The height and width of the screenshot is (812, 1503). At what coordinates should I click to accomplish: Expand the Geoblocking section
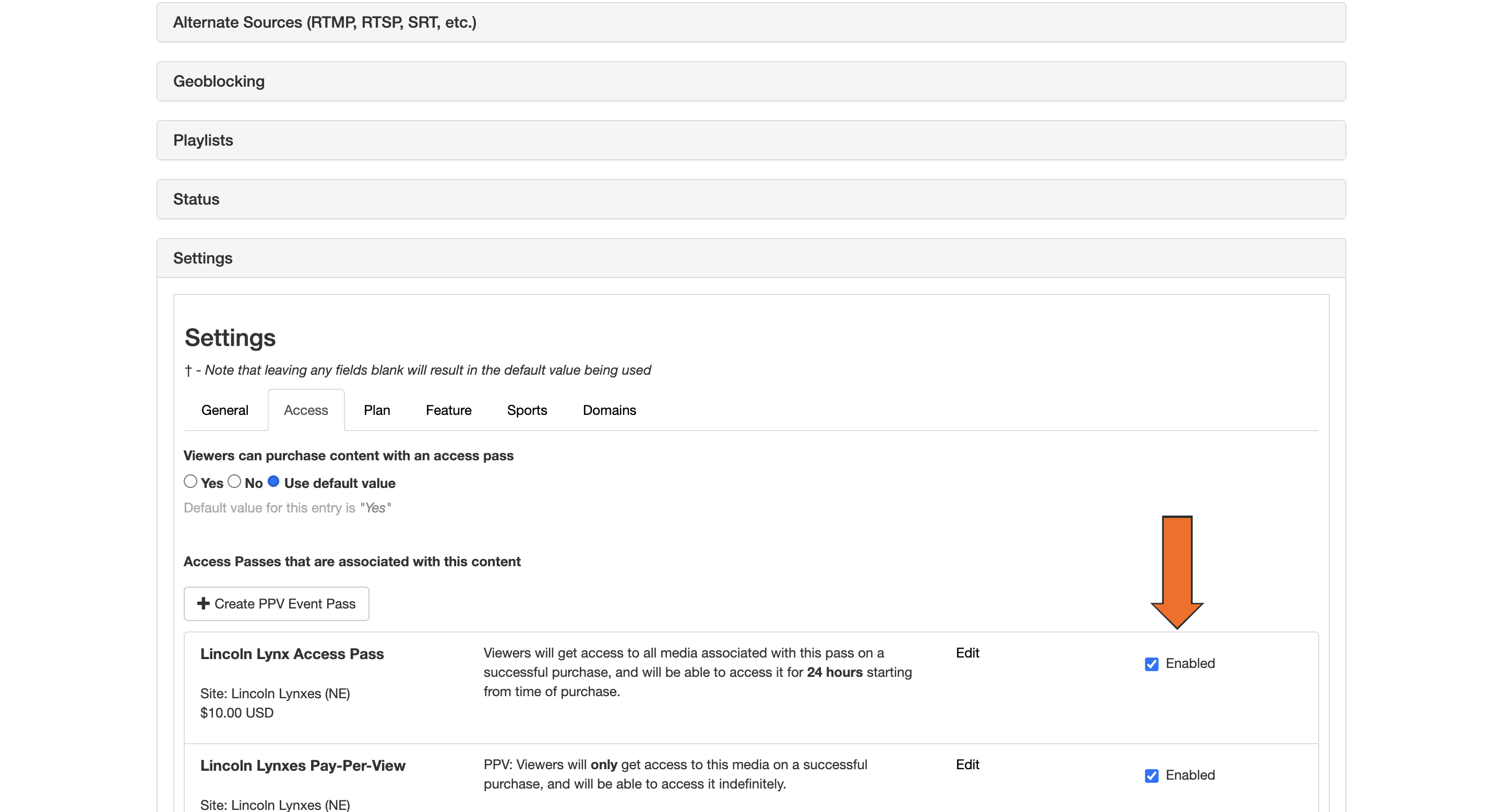(751, 81)
